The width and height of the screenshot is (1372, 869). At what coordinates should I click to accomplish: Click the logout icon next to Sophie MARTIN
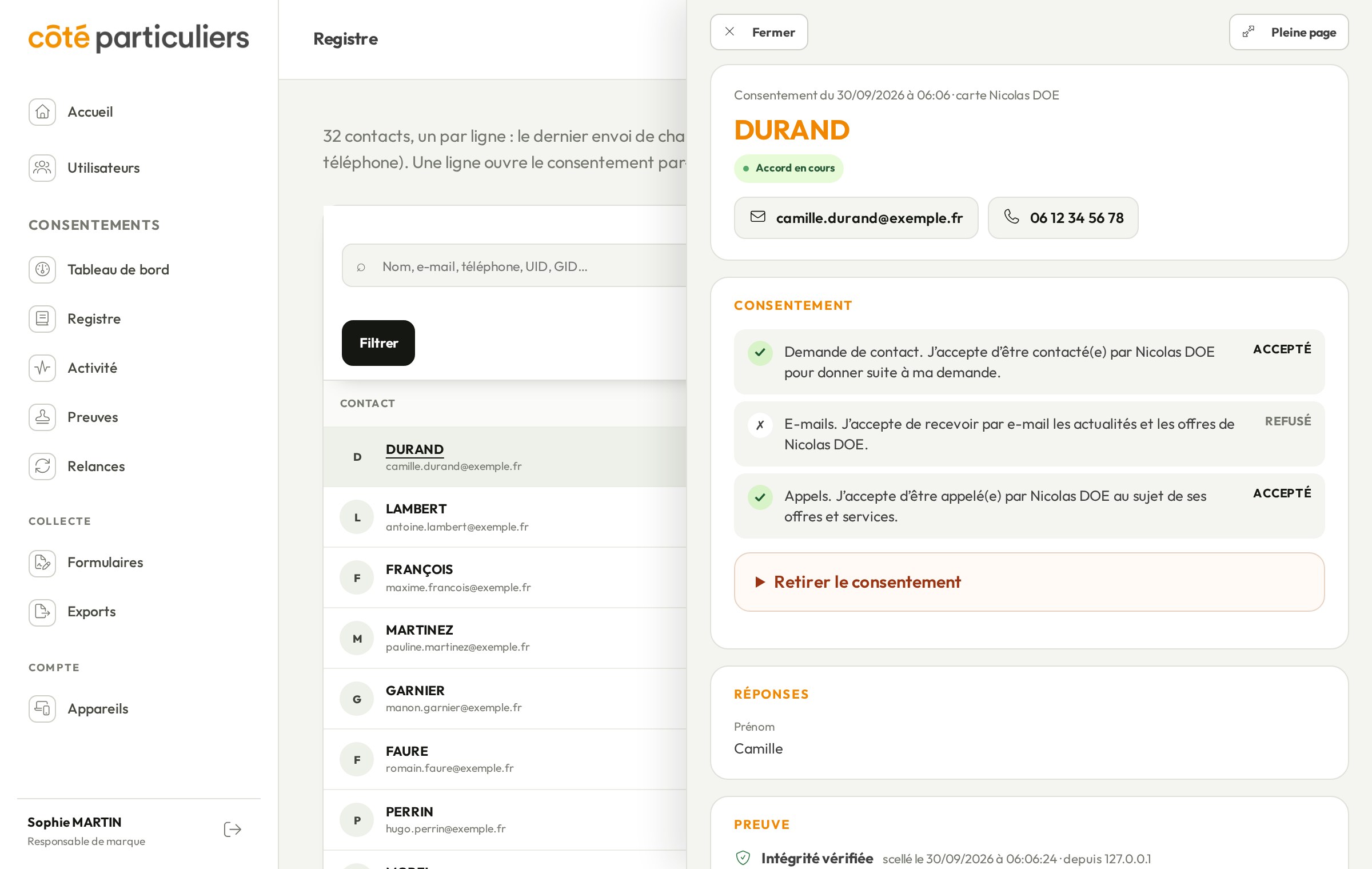pyautogui.click(x=233, y=830)
